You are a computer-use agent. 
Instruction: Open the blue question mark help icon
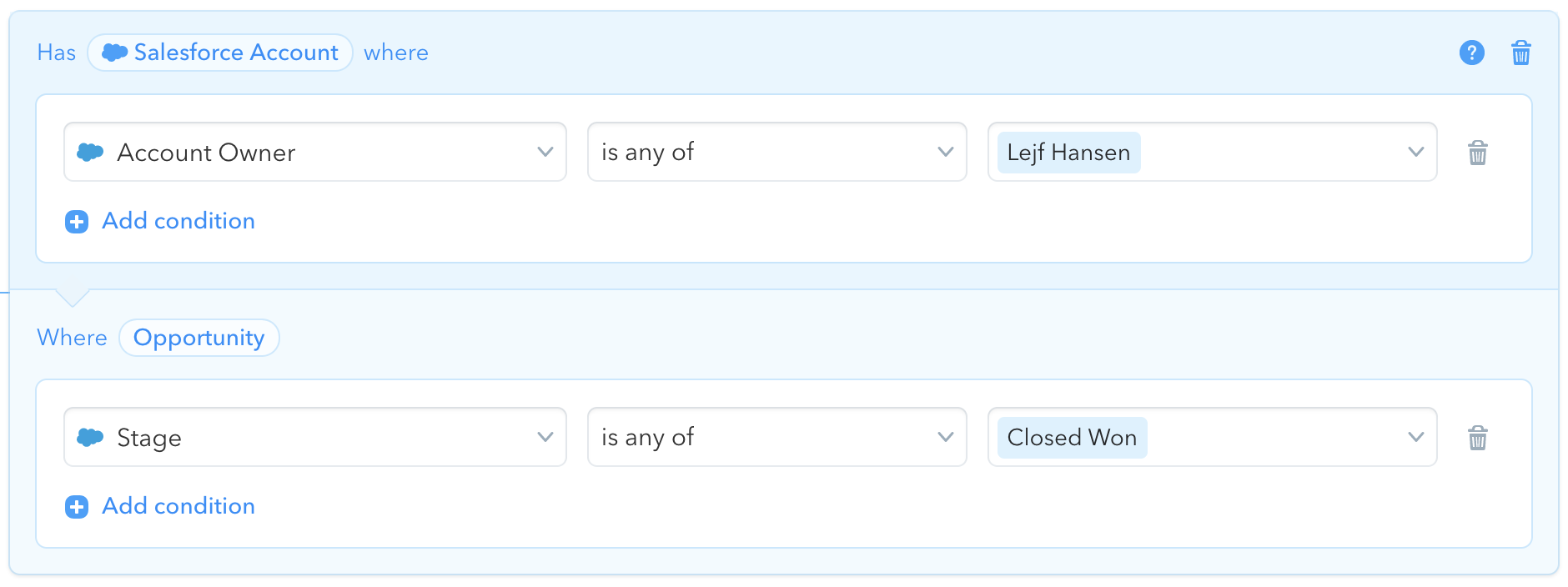[1472, 53]
